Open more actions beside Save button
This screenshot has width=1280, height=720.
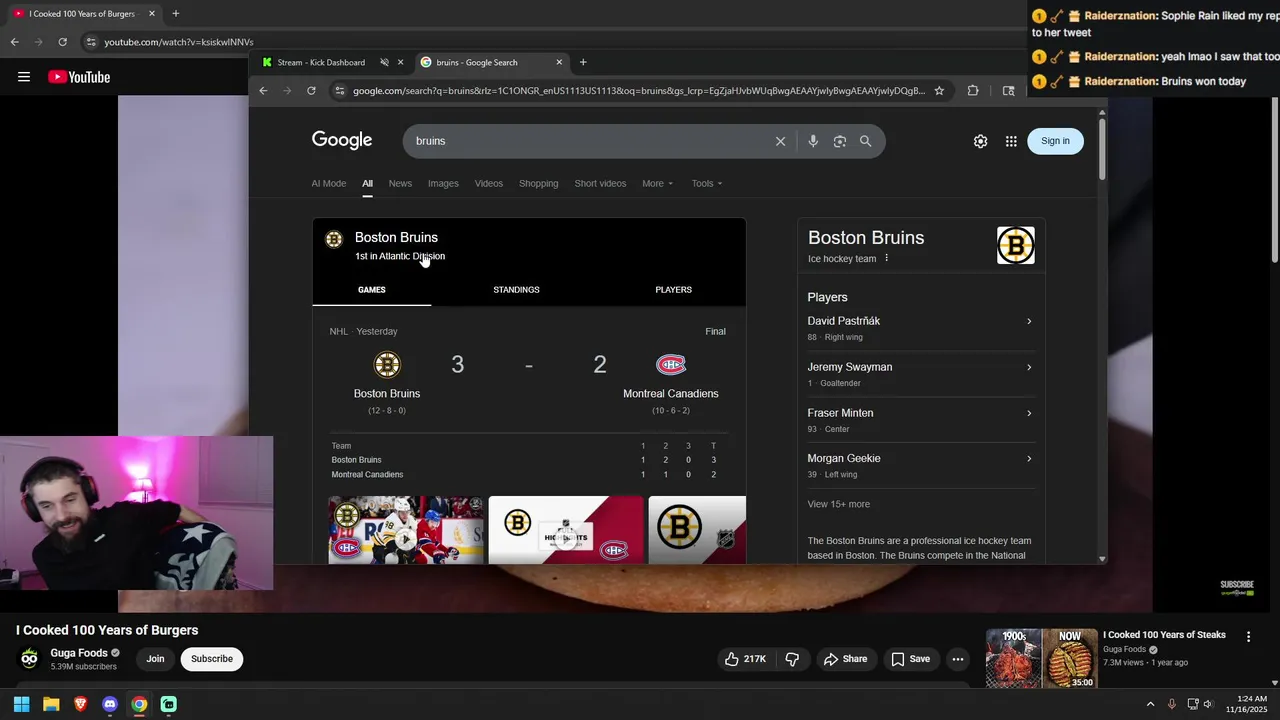pyautogui.click(x=958, y=659)
